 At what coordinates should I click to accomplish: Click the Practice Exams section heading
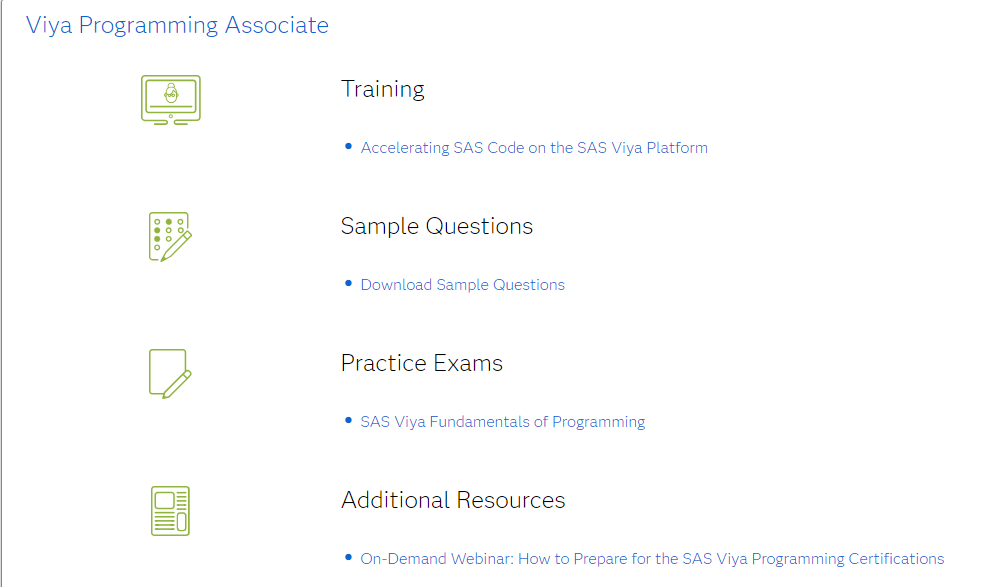tap(421, 362)
